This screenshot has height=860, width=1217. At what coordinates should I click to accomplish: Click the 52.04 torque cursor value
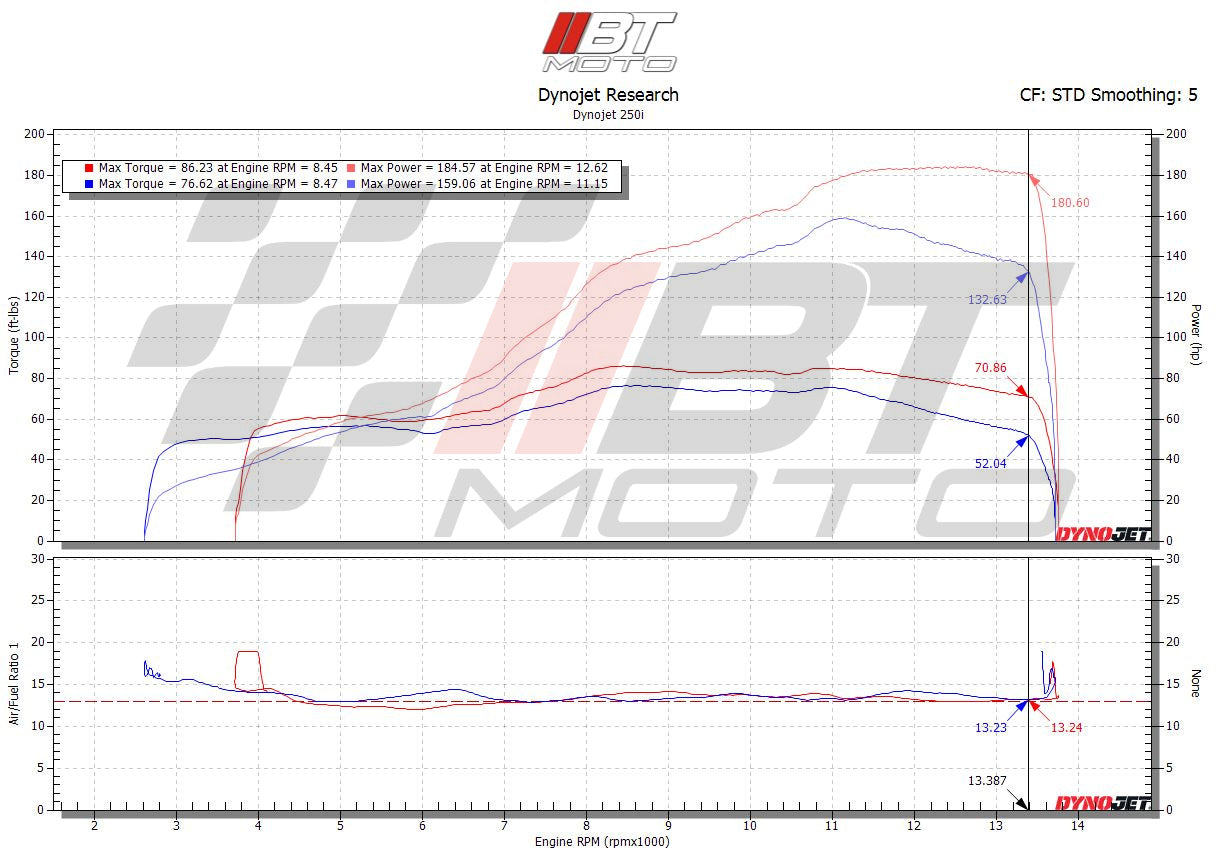[x=991, y=463]
